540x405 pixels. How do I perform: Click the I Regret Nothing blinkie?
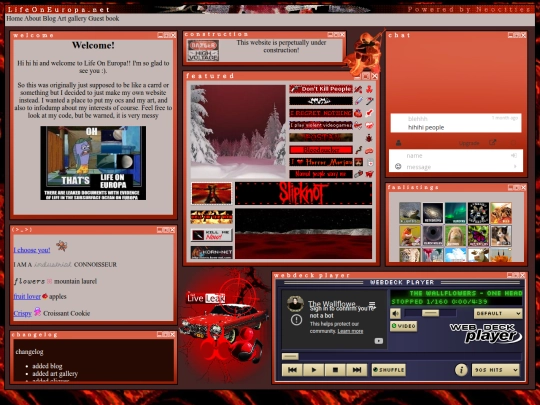(321, 113)
